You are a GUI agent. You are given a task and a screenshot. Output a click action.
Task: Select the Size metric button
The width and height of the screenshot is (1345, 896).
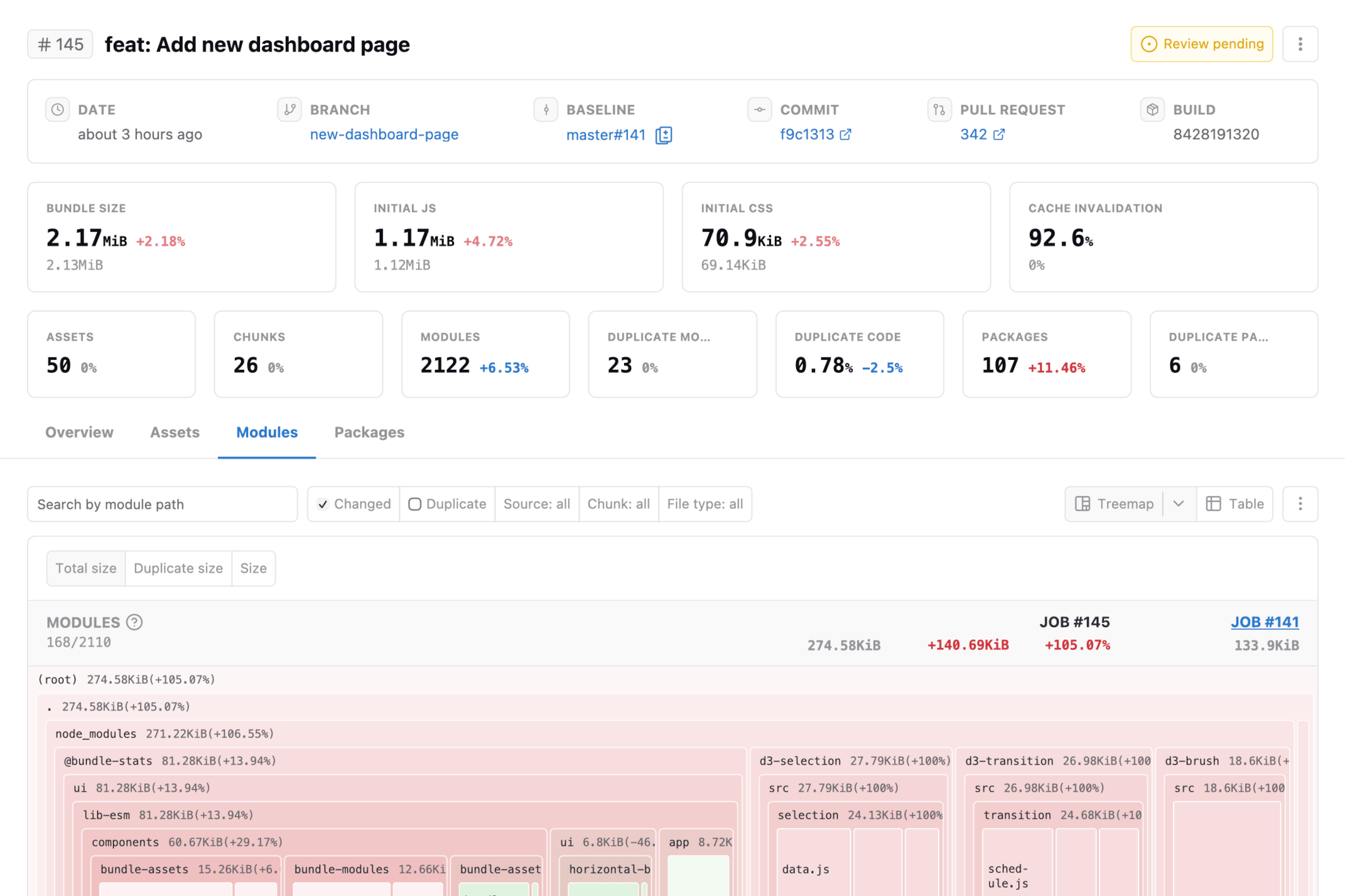254,568
